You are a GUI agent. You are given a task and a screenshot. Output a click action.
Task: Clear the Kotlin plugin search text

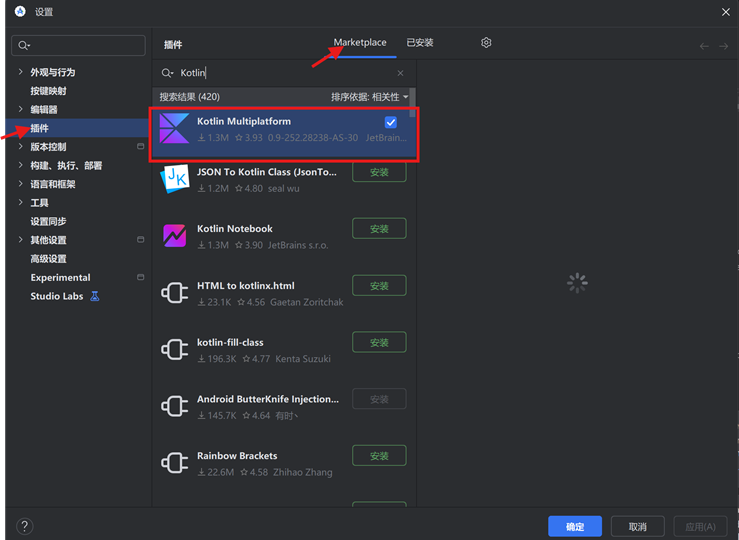pyautogui.click(x=400, y=73)
